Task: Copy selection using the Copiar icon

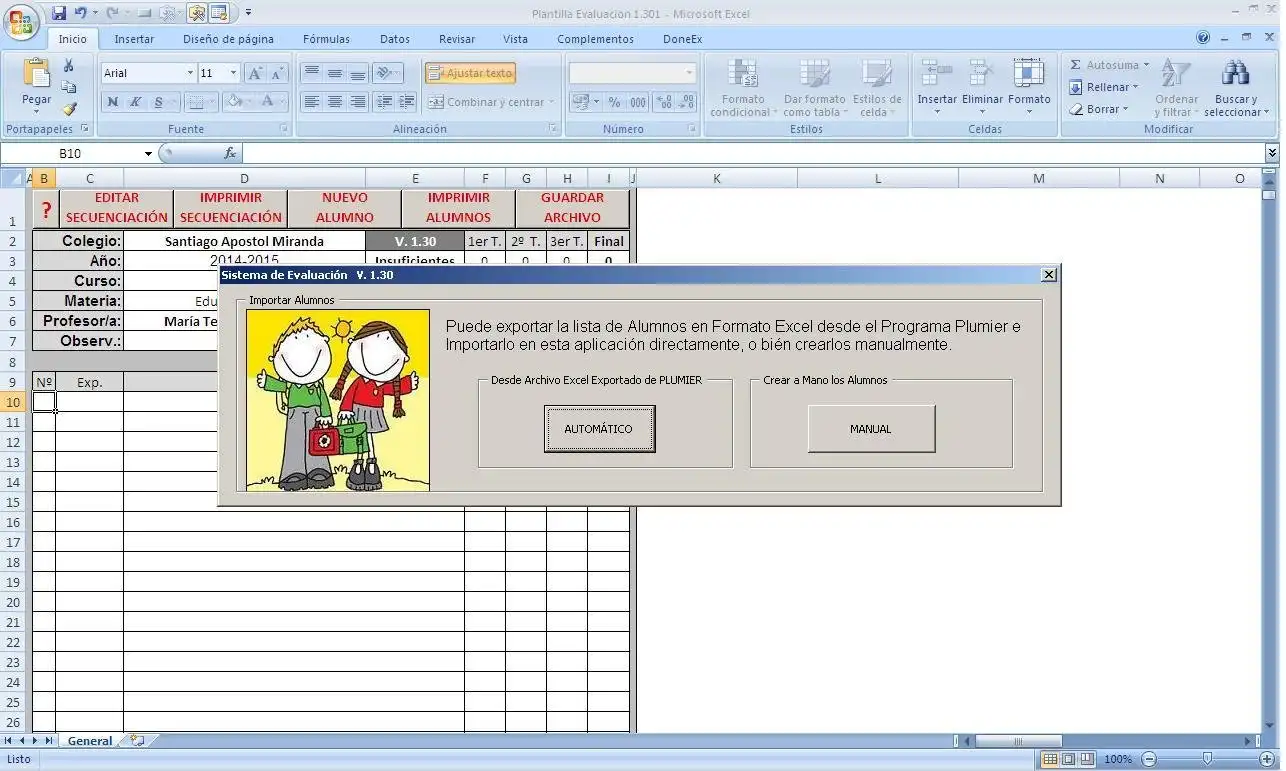Action: point(69,87)
